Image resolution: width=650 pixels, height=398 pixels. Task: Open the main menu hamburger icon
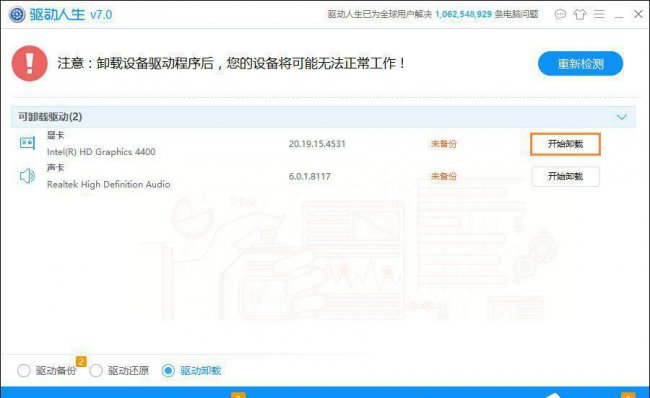pyautogui.click(x=599, y=15)
